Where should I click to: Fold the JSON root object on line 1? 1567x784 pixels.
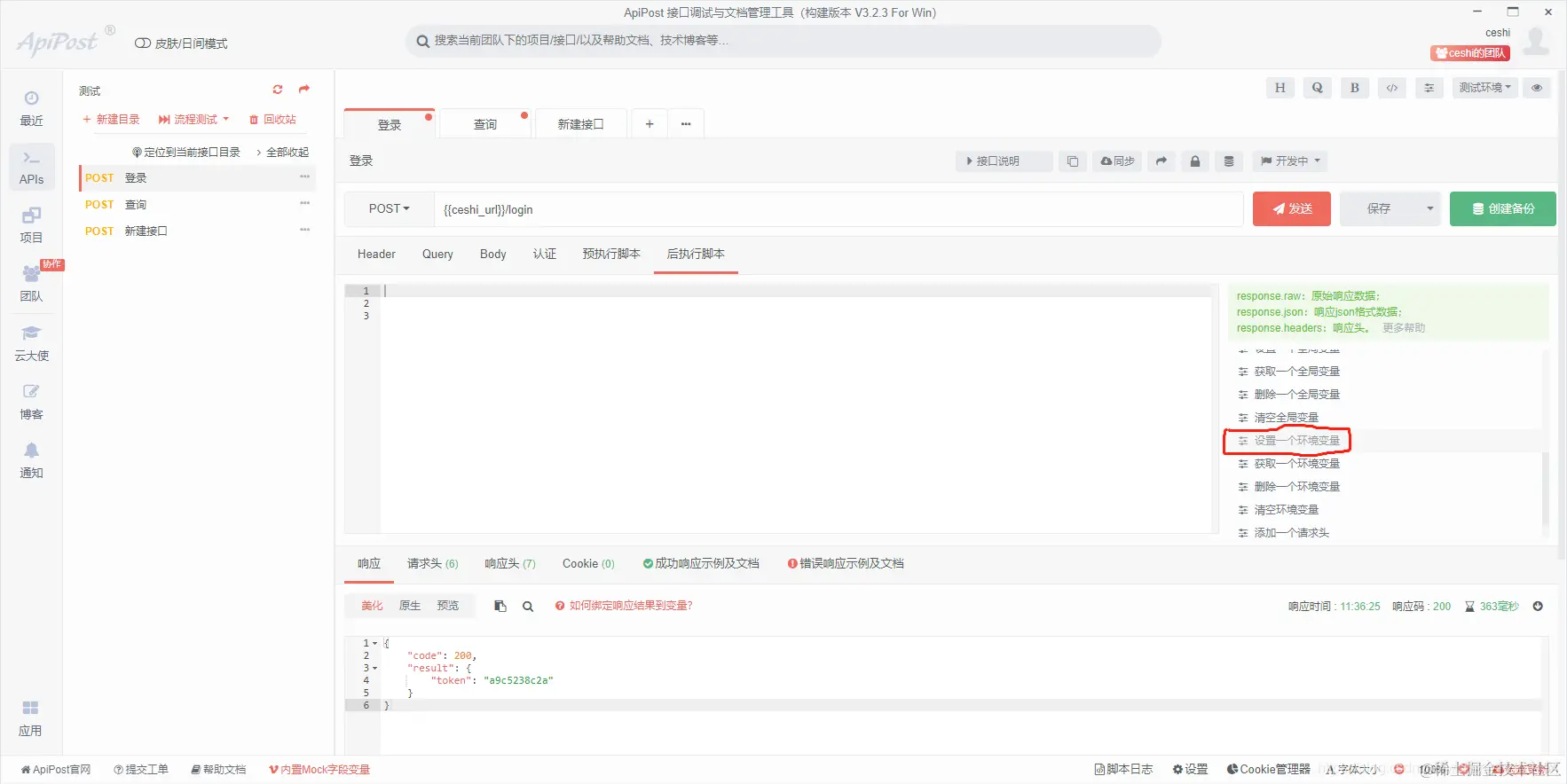[x=375, y=643]
